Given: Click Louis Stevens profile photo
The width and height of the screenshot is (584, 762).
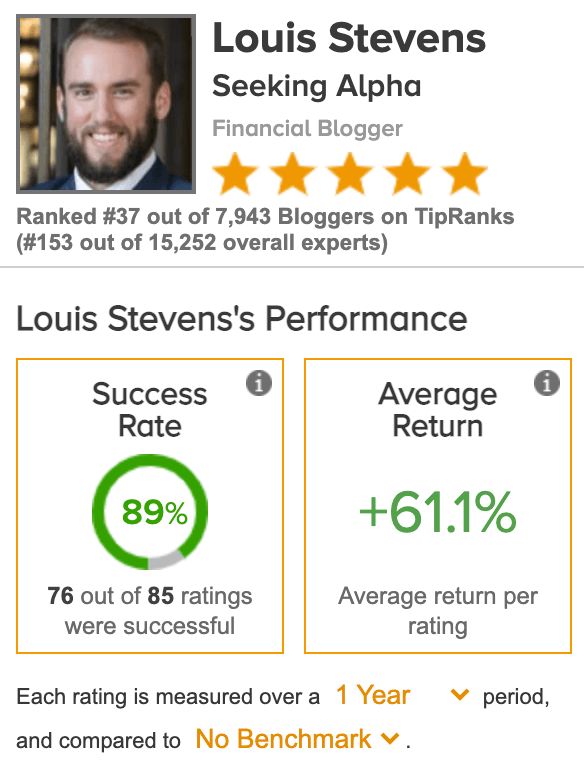Looking at the screenshot, I should point(106,104).
